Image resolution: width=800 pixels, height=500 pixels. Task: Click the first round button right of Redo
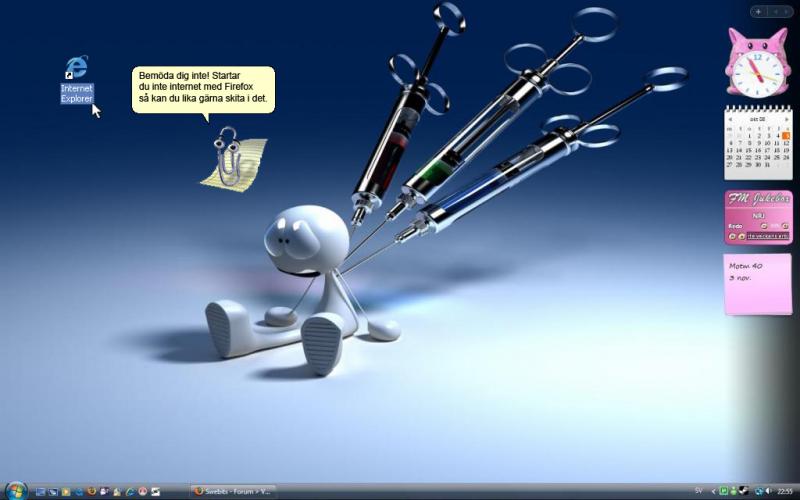click(764, 226)
